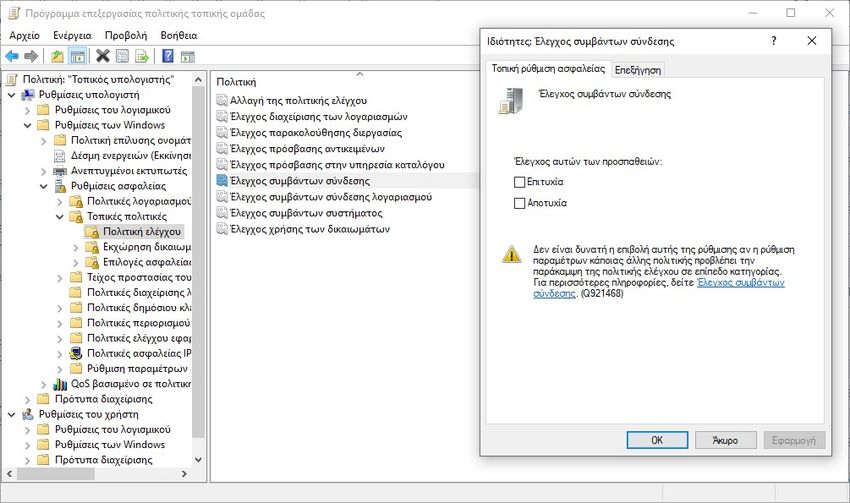Click the computer icon of Ρυθμίσεις υπολογιστή
Image resolution: width=850 pixels, height=503 pixels.
tap(28, 95)
